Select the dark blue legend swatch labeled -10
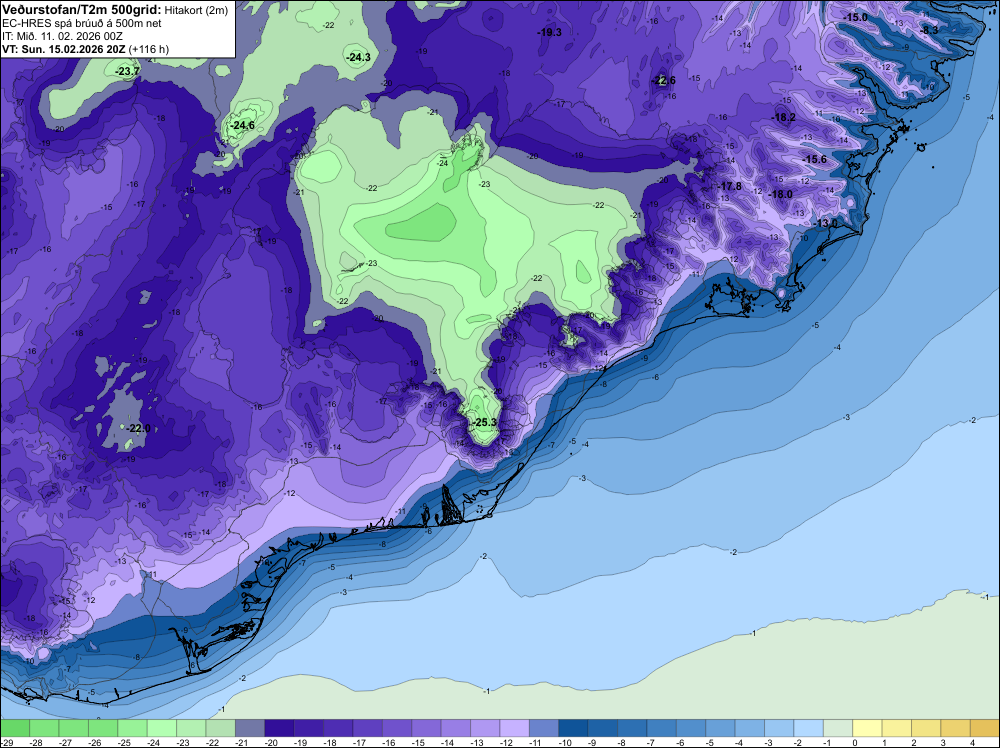Image resolution: width=1000 pixels, height=748 pixels. [x=573, y=728]
